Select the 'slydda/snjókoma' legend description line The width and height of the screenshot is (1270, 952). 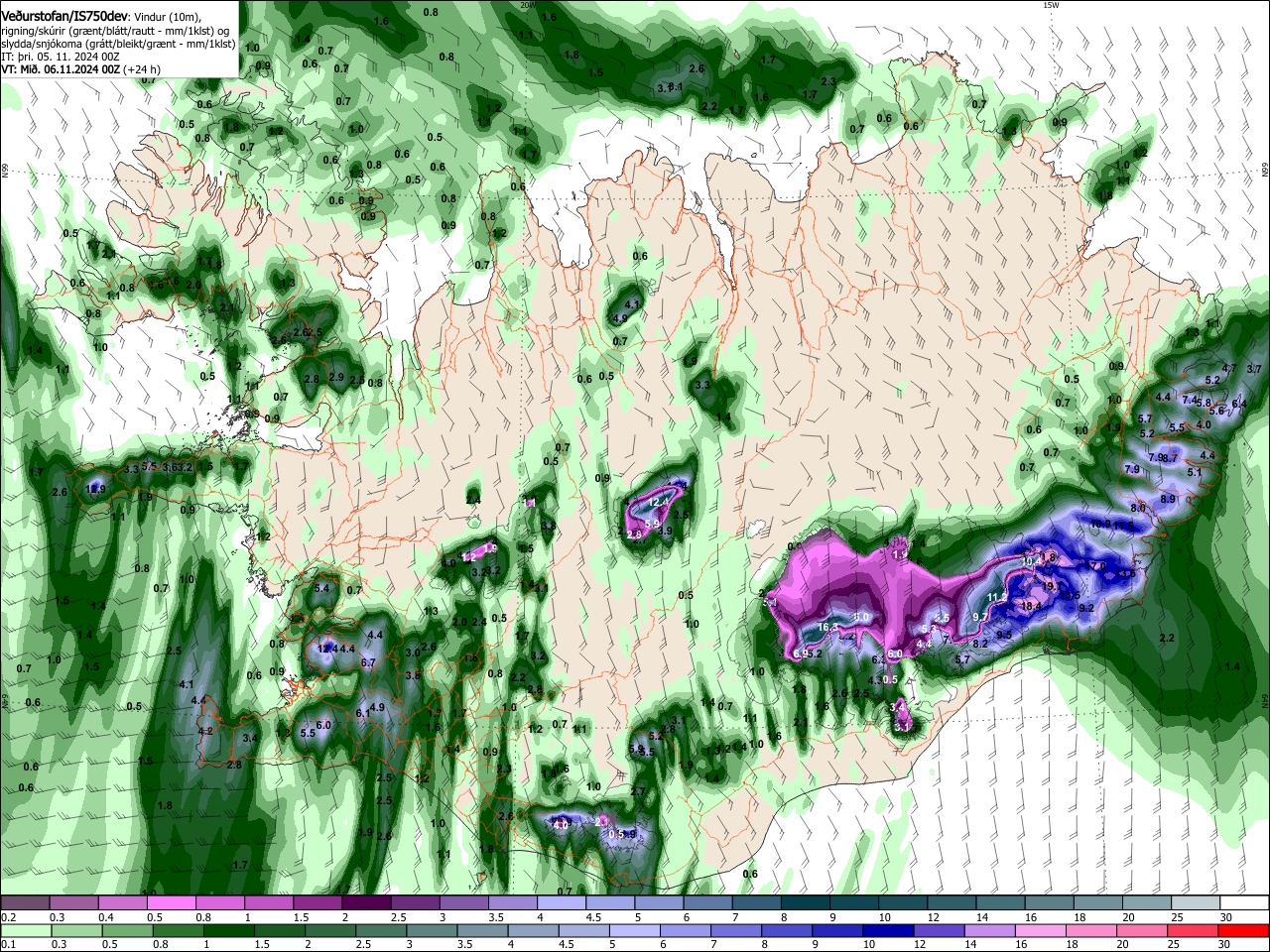[x=118, y=44]
